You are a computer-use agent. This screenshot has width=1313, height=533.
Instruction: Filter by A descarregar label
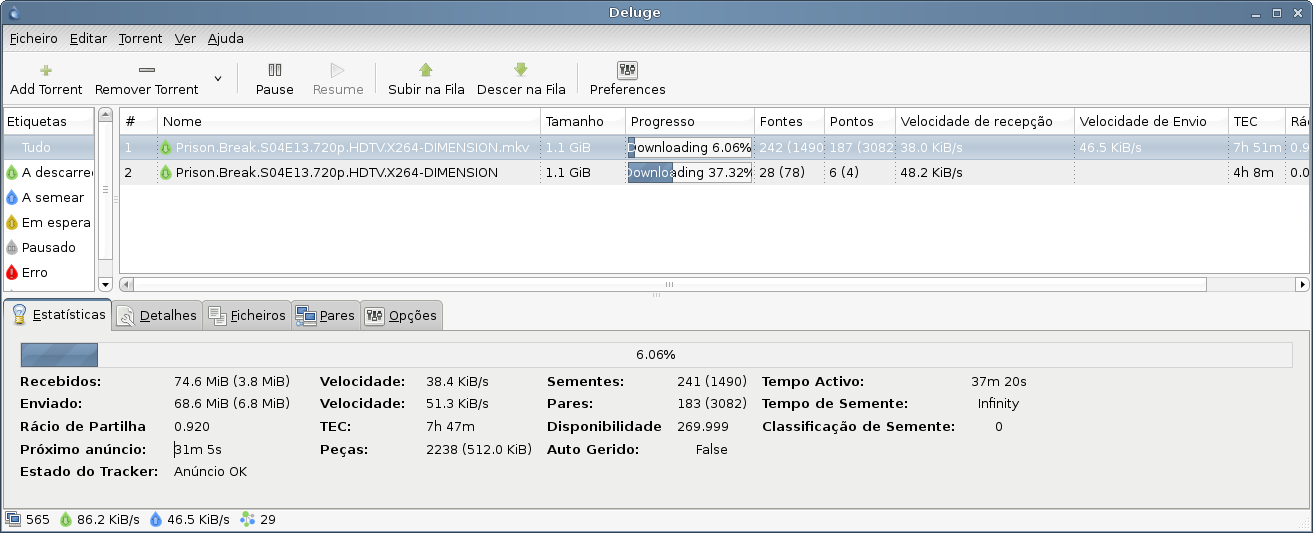[x=48, y=172]
